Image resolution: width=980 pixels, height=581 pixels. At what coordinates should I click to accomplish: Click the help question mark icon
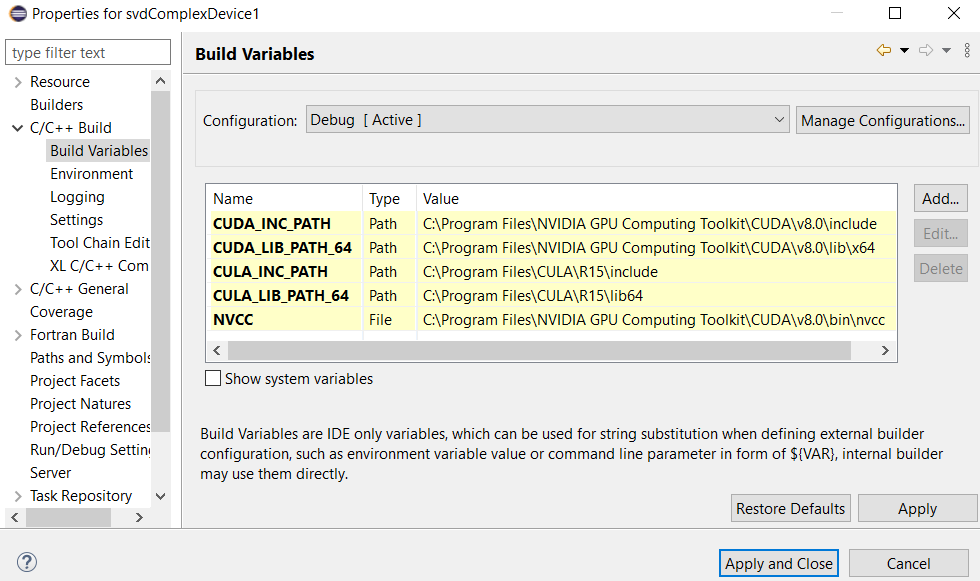(27, 563)
